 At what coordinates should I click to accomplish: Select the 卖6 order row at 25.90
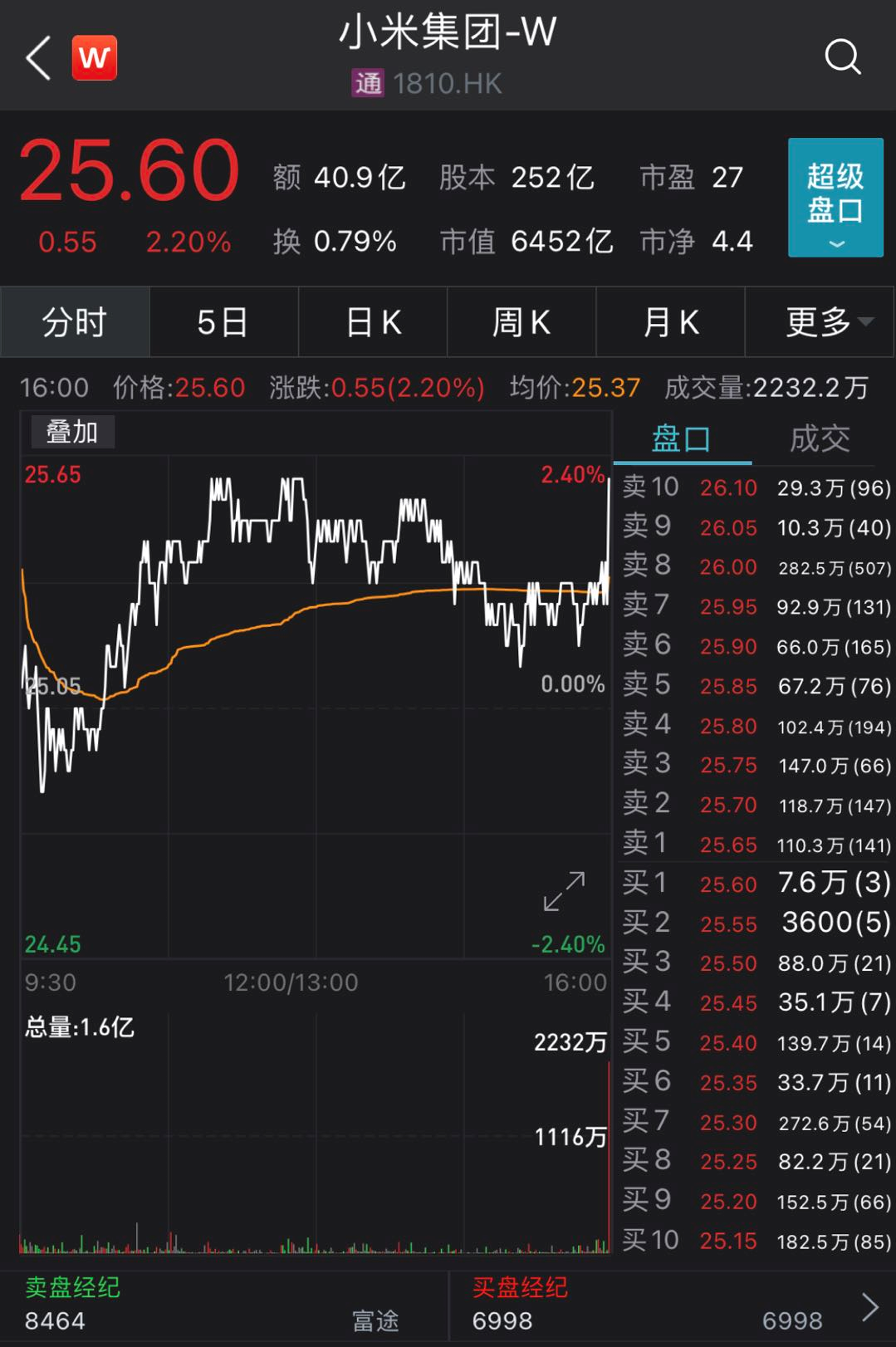click(x=756, y=646)
